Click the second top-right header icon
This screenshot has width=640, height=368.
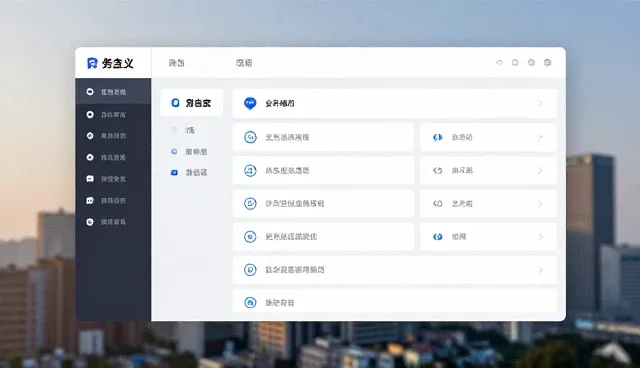click(515, 62)
